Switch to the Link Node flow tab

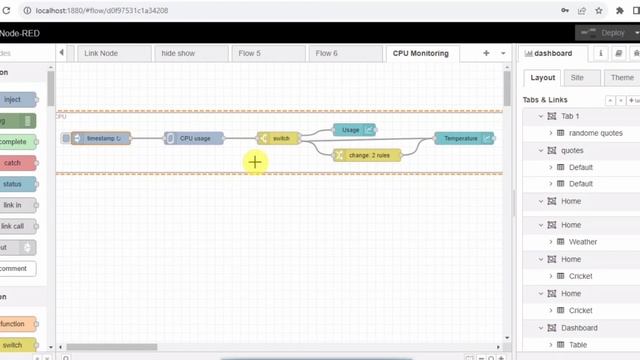click(x=114, y=53)
